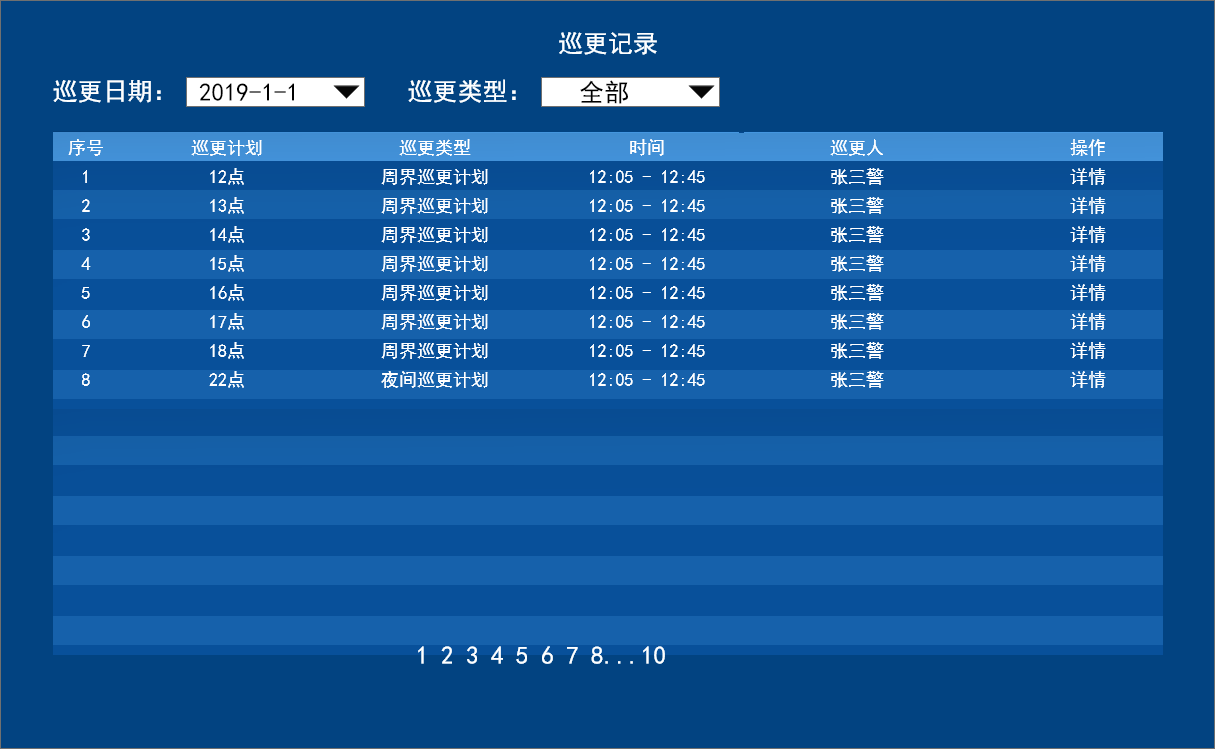Open 详情 for the 14点 patrol row

1087,235
